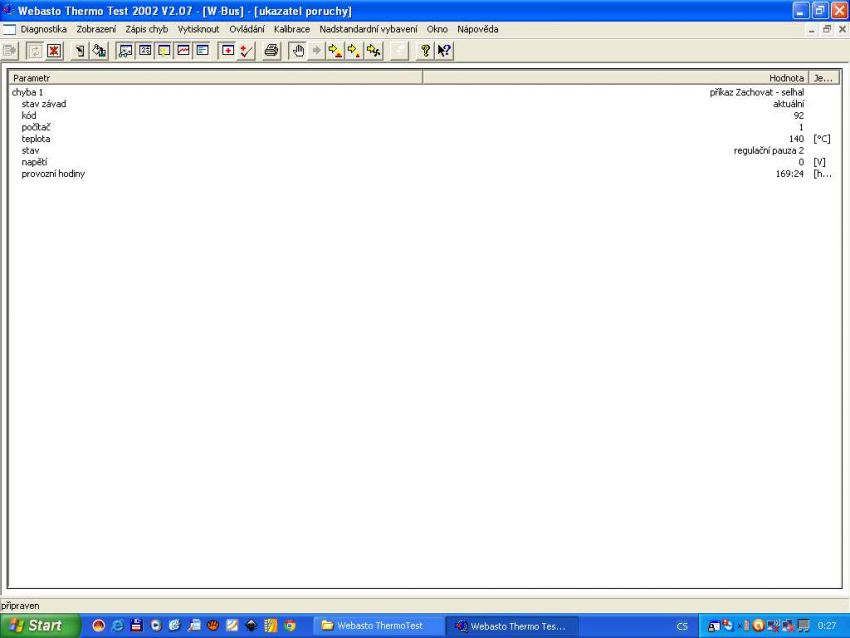Viewport: 850px width, 638px height.
Task: Click the value 'regulační pauza 2'
Action: point(769,151)
